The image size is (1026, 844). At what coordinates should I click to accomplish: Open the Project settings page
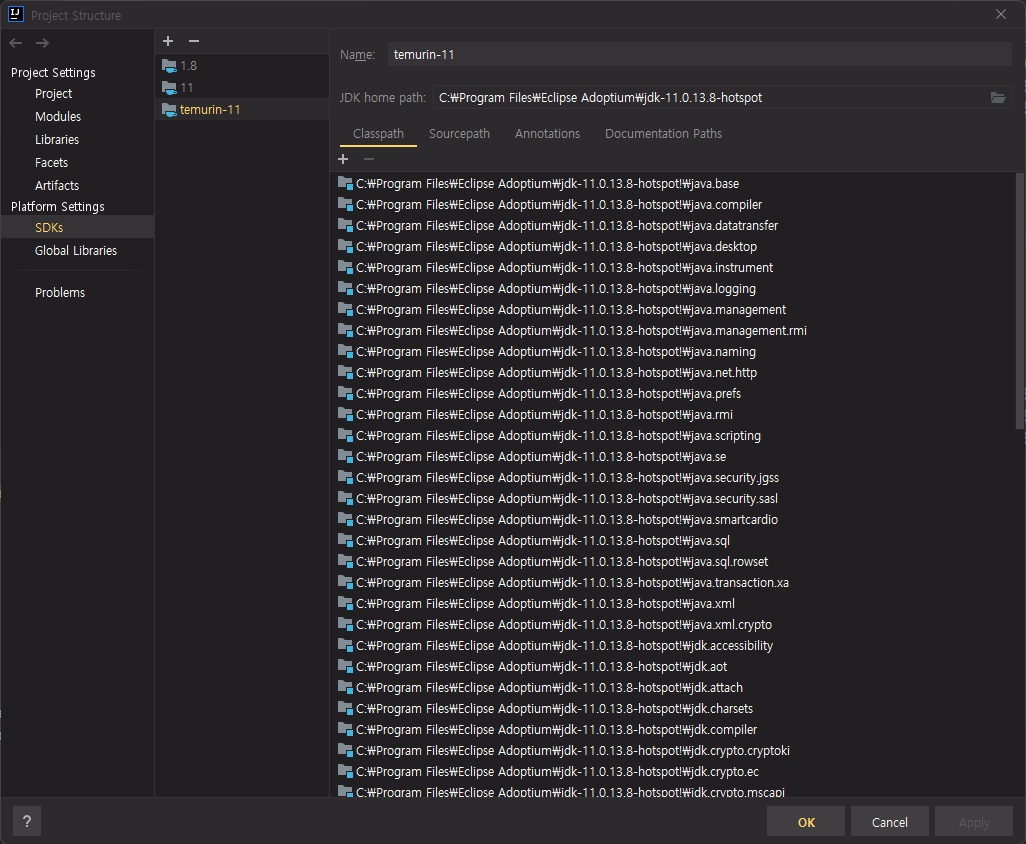[77, 94]
